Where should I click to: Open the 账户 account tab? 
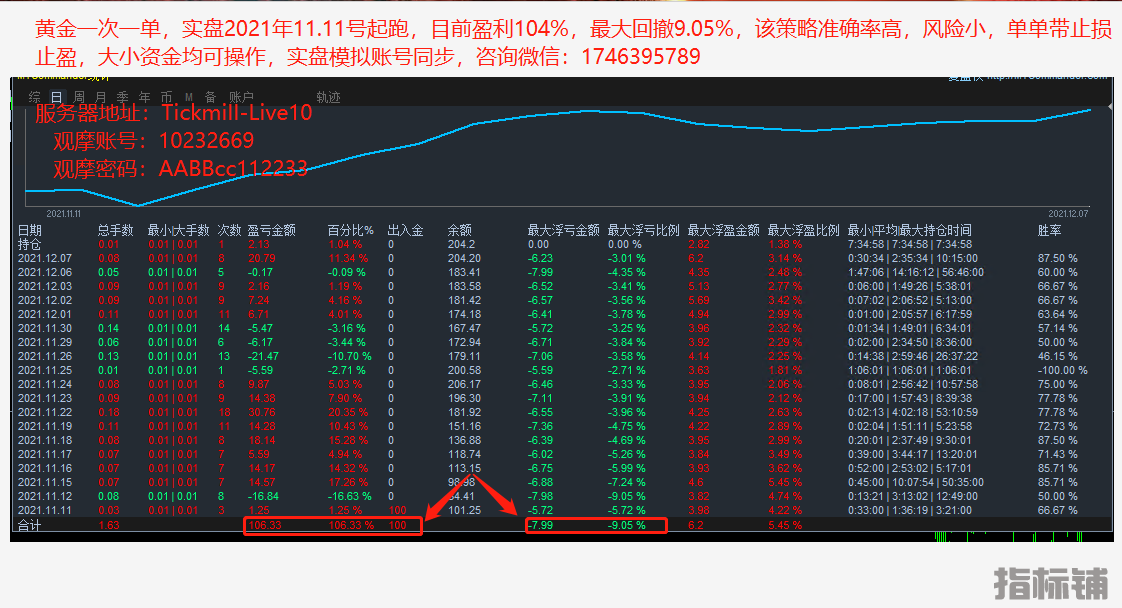(241, 97)
